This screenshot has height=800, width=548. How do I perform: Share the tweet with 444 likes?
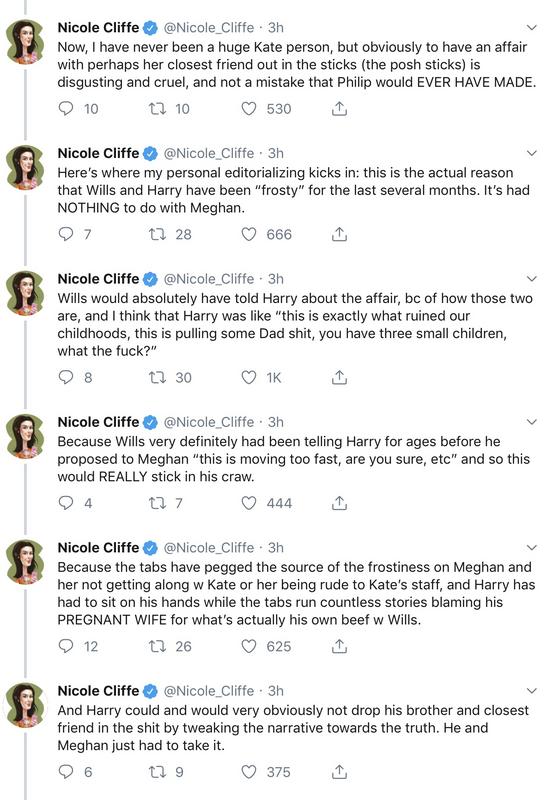click(x=339, y=503)
